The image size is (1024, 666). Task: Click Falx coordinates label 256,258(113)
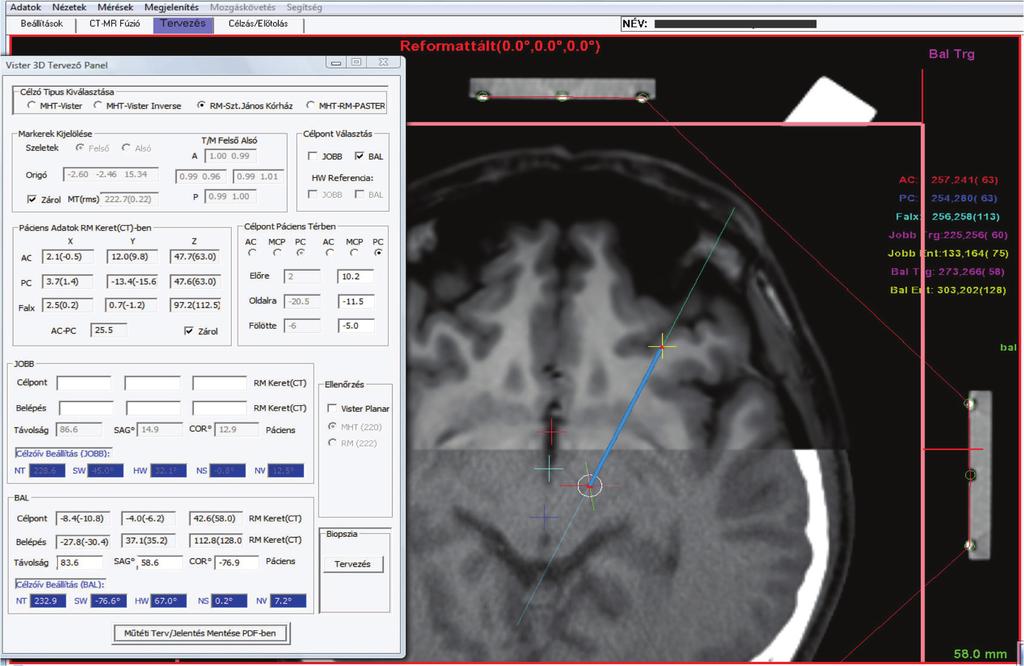coord(948,216)
